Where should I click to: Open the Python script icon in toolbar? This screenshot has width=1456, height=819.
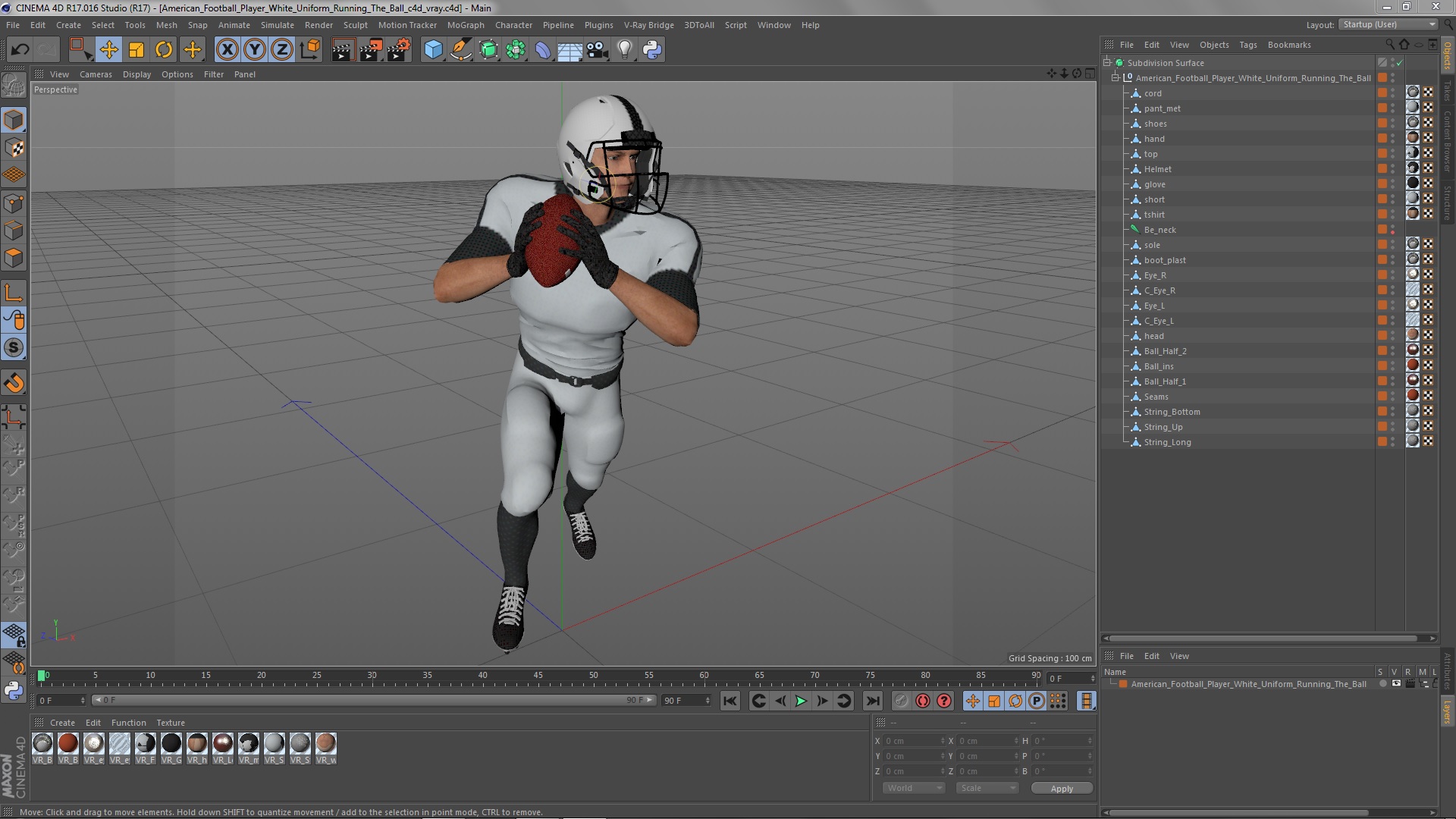pos(652,50)
